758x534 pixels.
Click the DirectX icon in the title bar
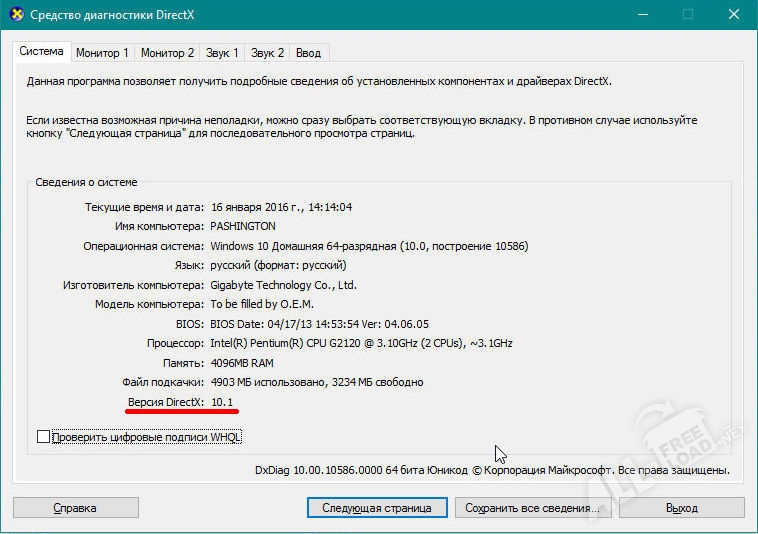tap(15, 15)
